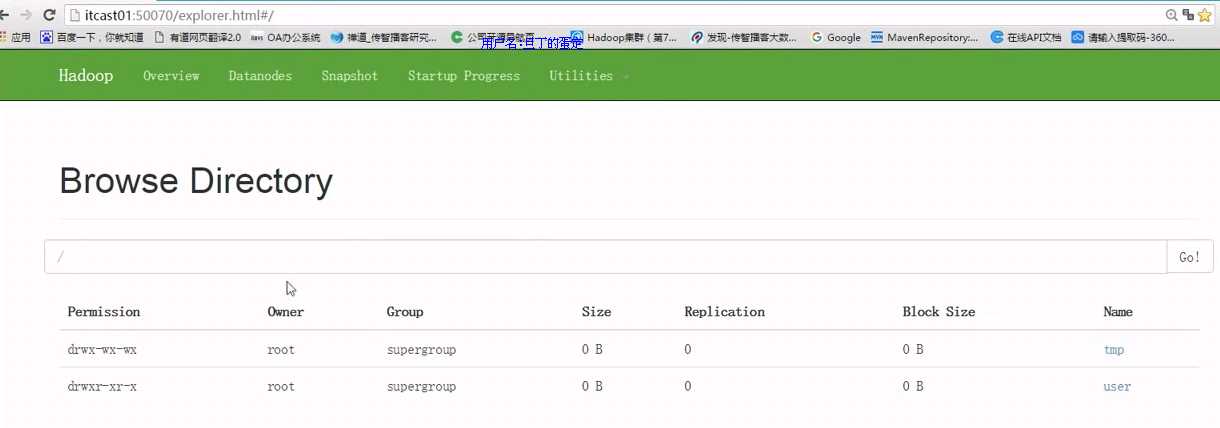Click the root owner in the tmp row

pos(281,350)
